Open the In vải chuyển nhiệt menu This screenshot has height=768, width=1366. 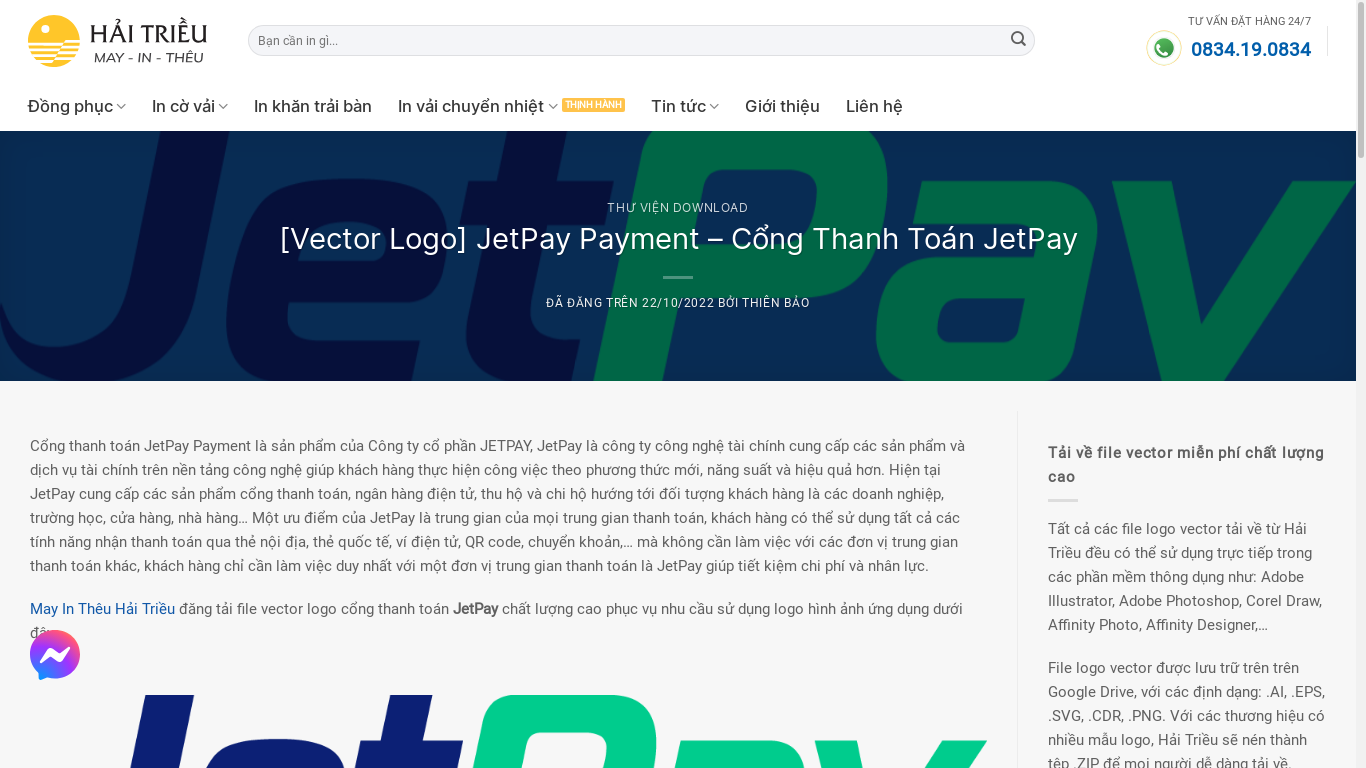471,106
